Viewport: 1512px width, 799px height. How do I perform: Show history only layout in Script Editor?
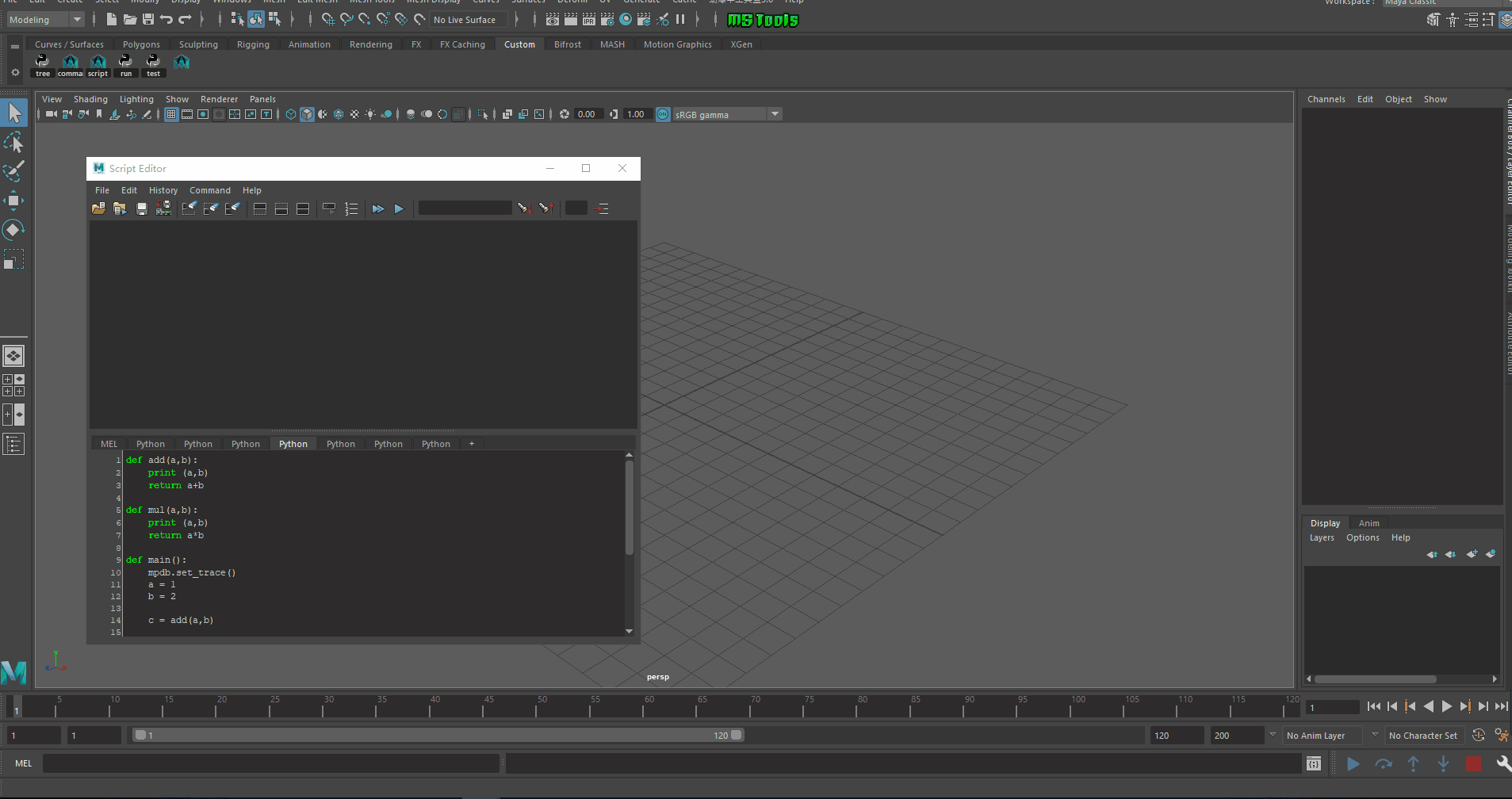point(259,208)
